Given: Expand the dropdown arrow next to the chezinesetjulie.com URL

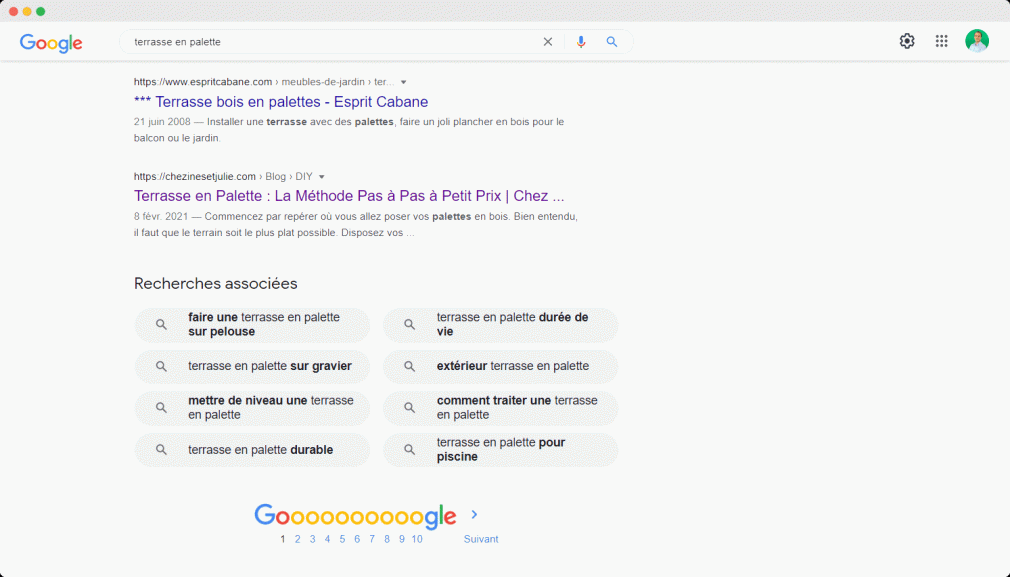Looking at the screenshot, I should tap(321, 177).
